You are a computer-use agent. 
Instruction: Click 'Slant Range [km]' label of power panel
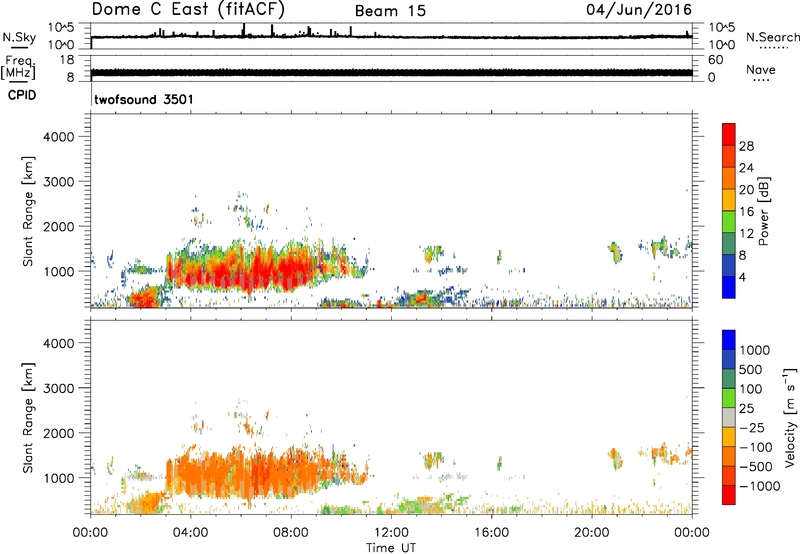click(x=28, y=211)
